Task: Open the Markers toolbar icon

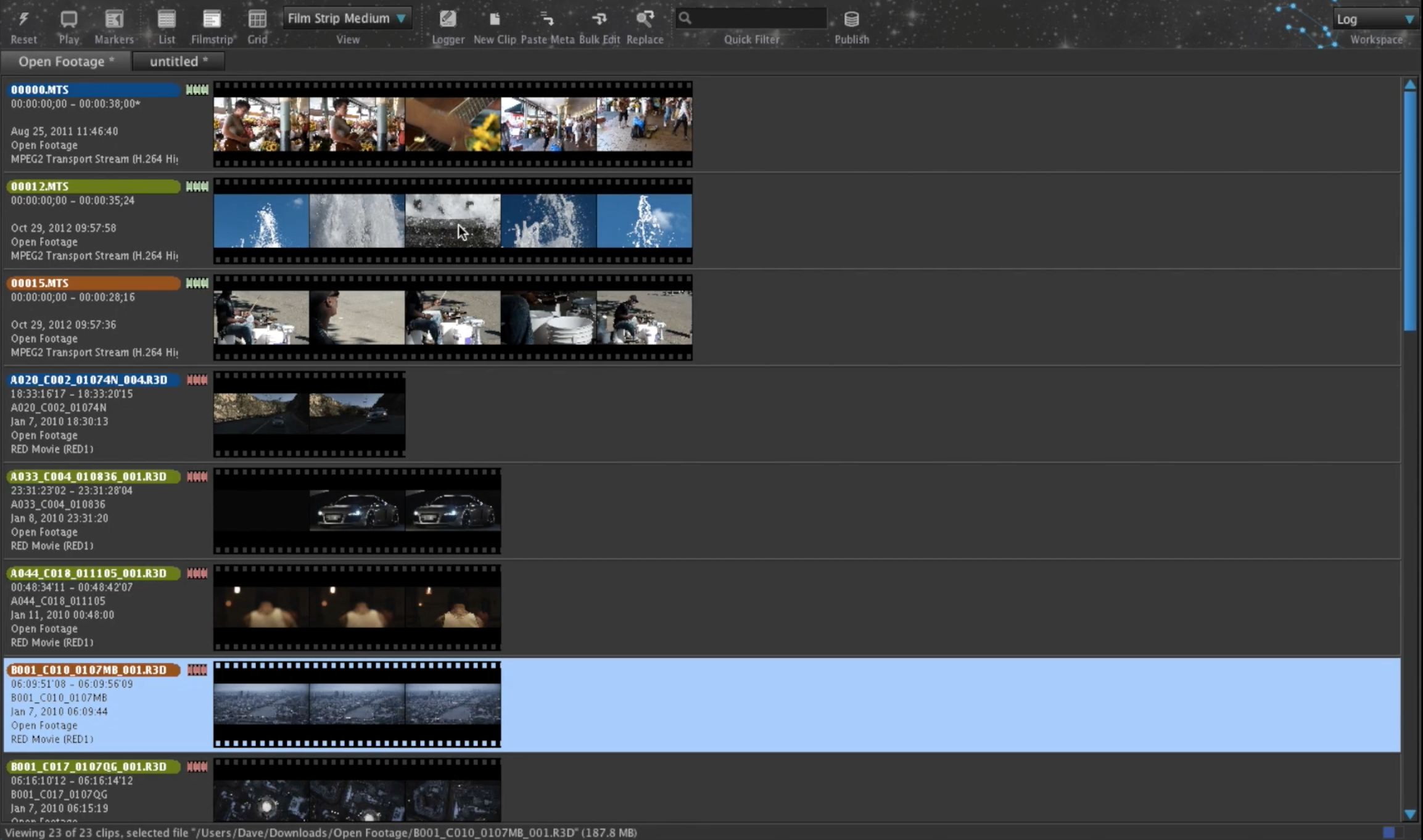Action: tap(114, 20)
